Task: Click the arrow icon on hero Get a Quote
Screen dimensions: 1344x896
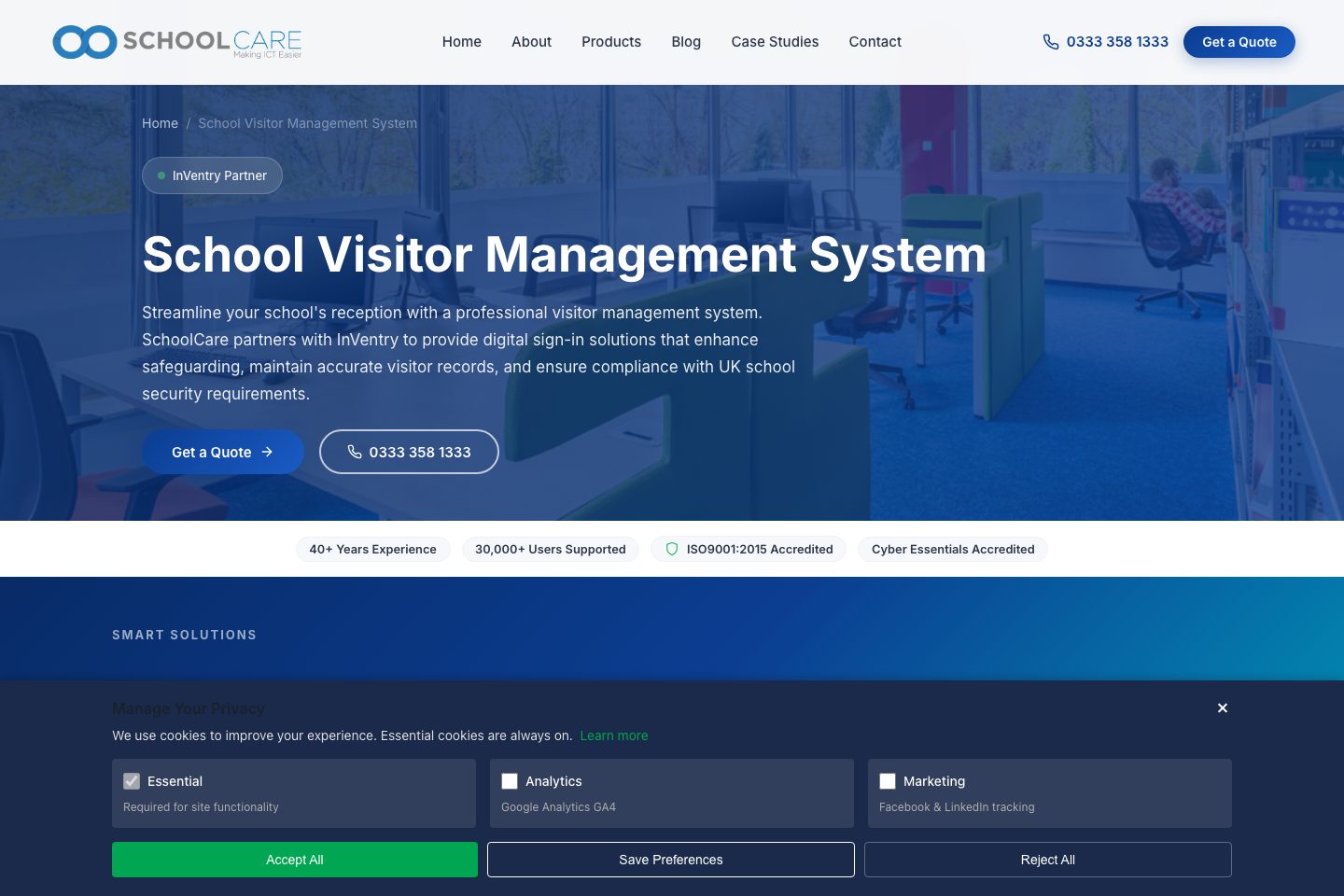Action: (x=267, y=452)
